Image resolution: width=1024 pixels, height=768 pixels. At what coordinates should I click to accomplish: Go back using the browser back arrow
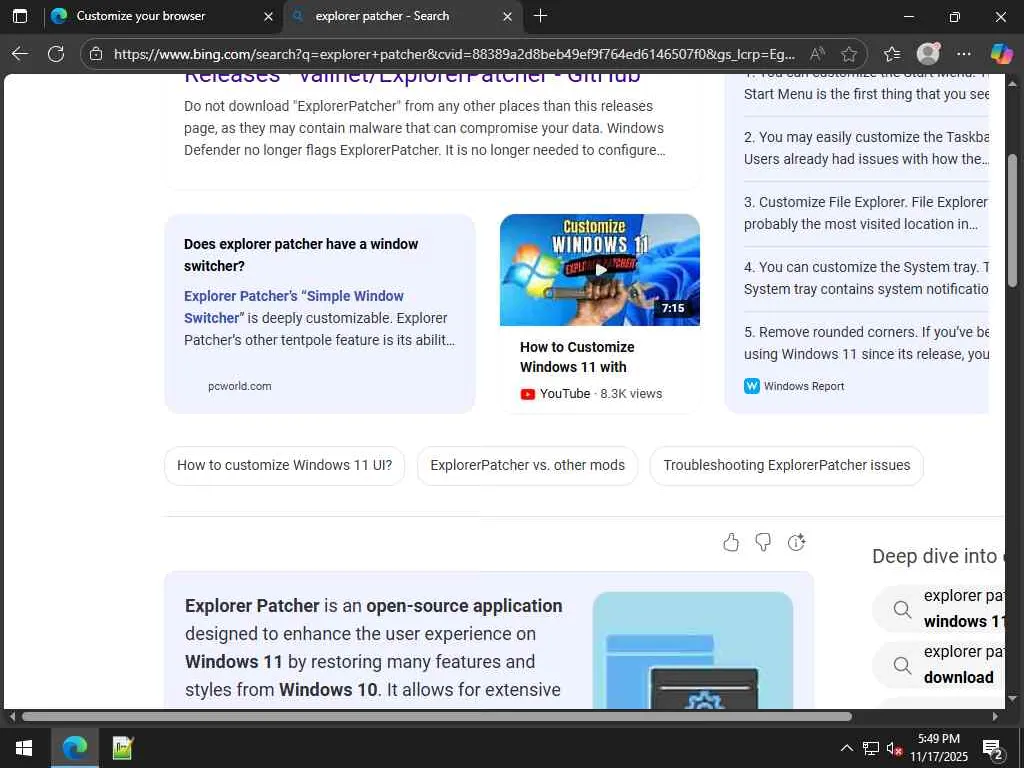(x=20, y=54)
